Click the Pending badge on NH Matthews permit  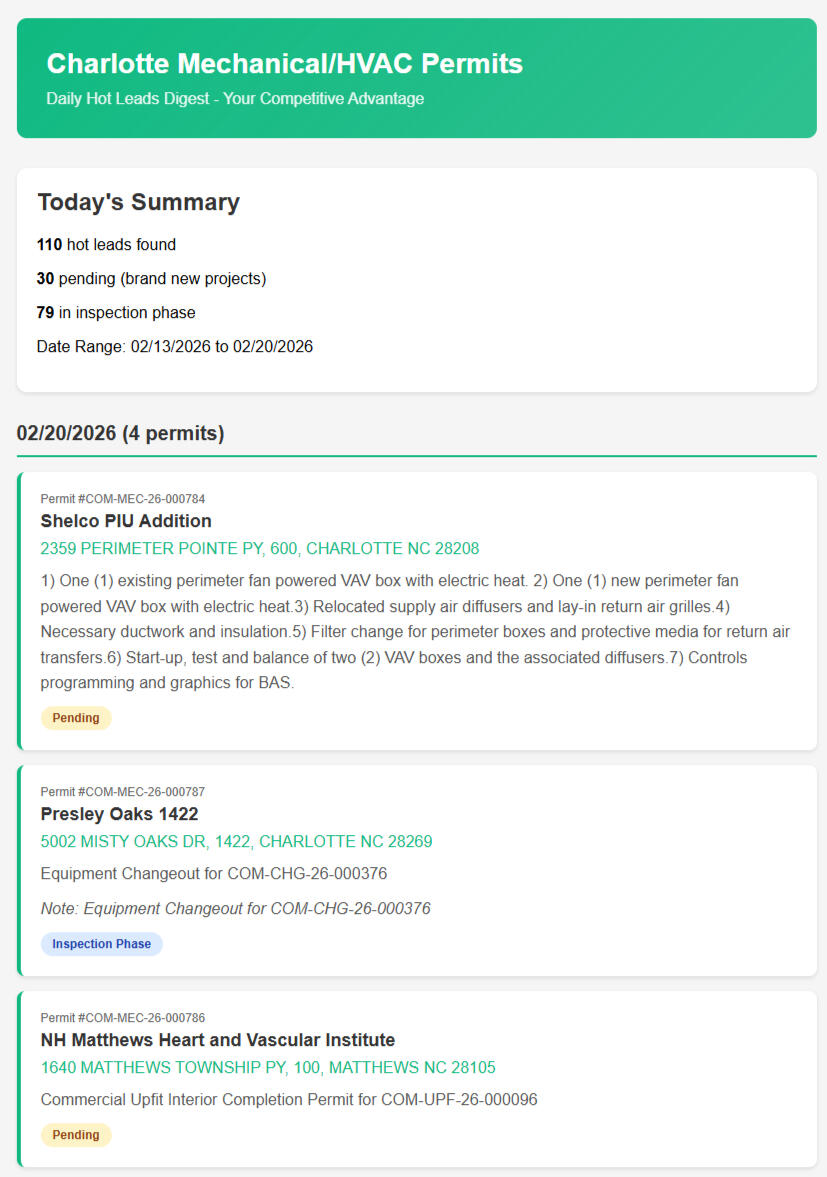[76, 1135]
